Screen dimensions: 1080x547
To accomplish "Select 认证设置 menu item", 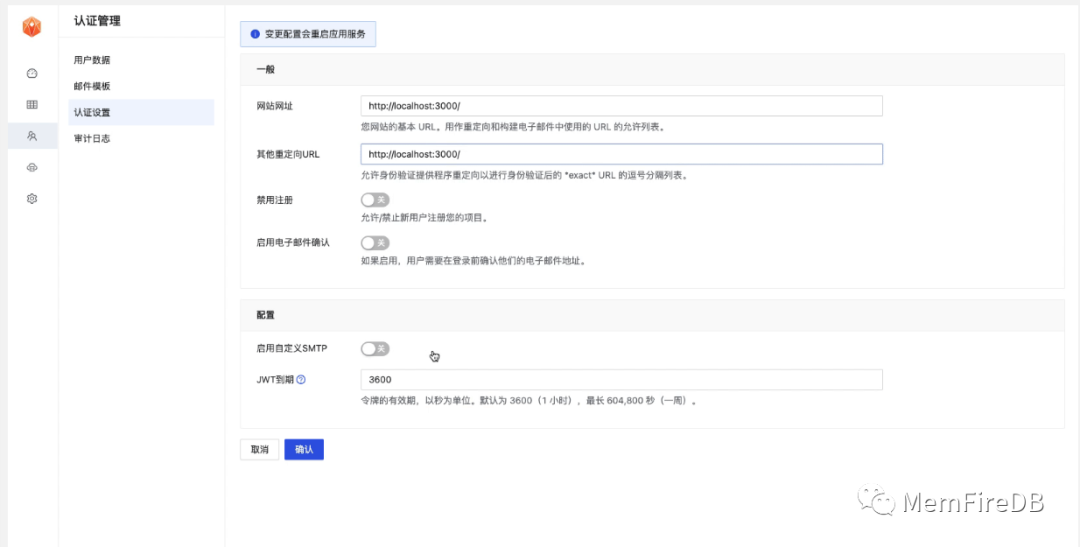I will pyautogui.click(x=141, y=112).
